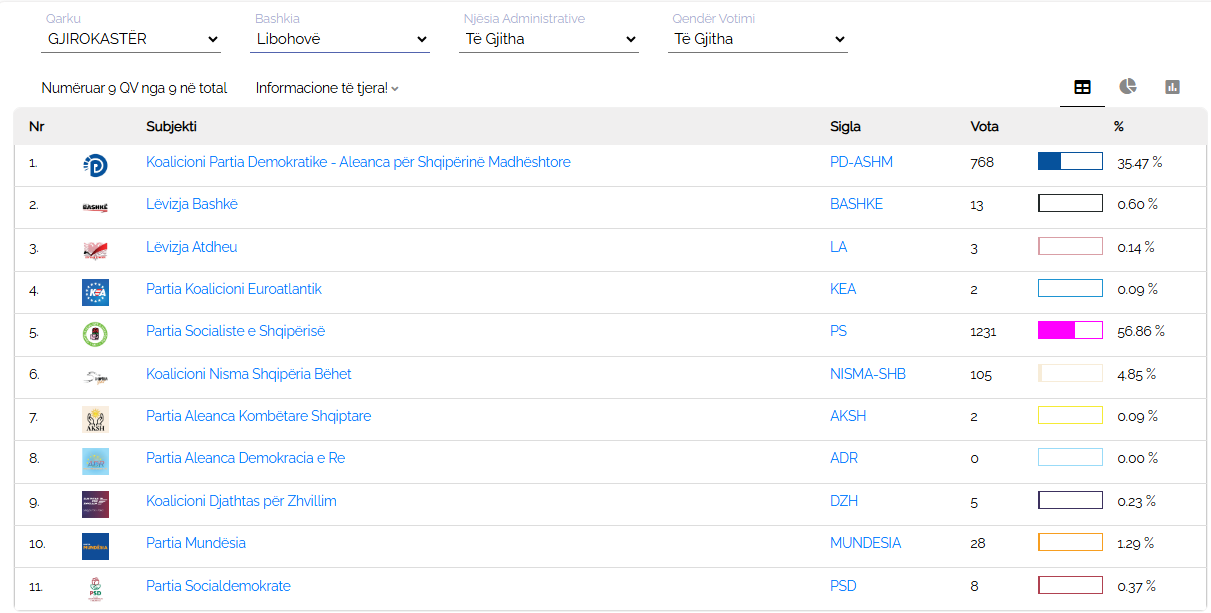Screen dimensions: 1211x613
Task: Click the KEA party logo
Action: (x=95, y=292)
